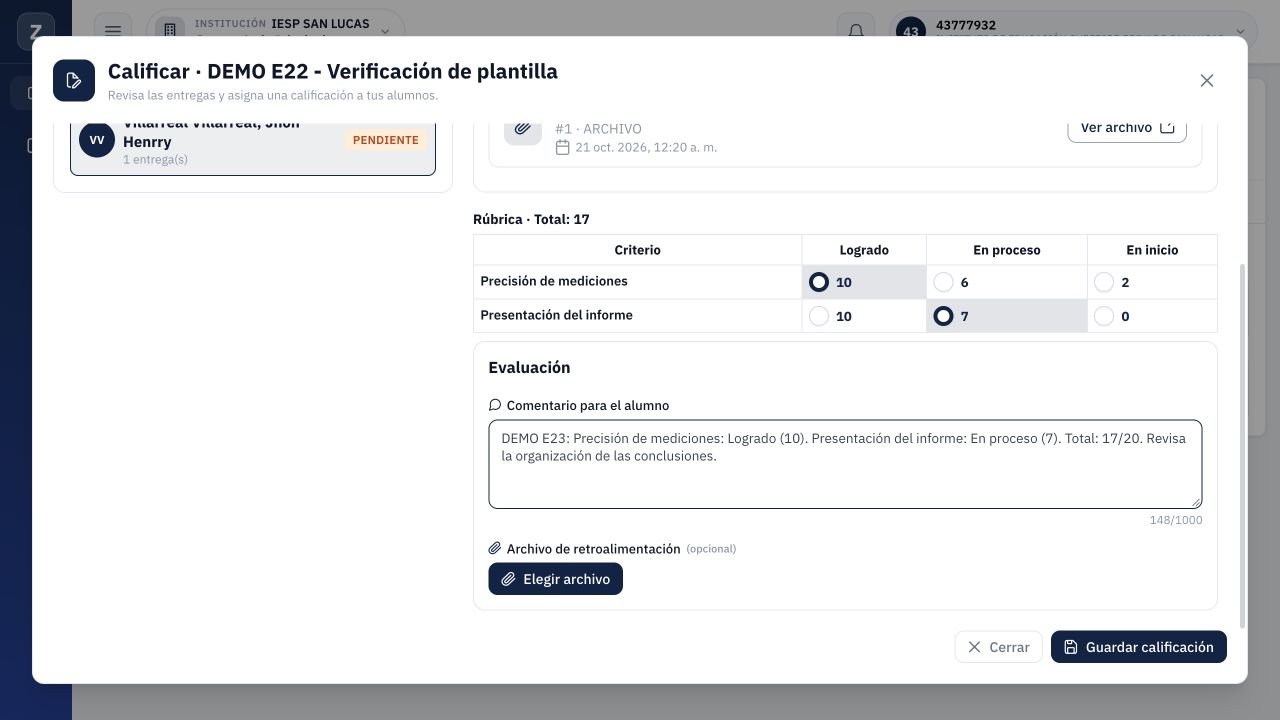Click the En proceso column header

point(1006,250)
